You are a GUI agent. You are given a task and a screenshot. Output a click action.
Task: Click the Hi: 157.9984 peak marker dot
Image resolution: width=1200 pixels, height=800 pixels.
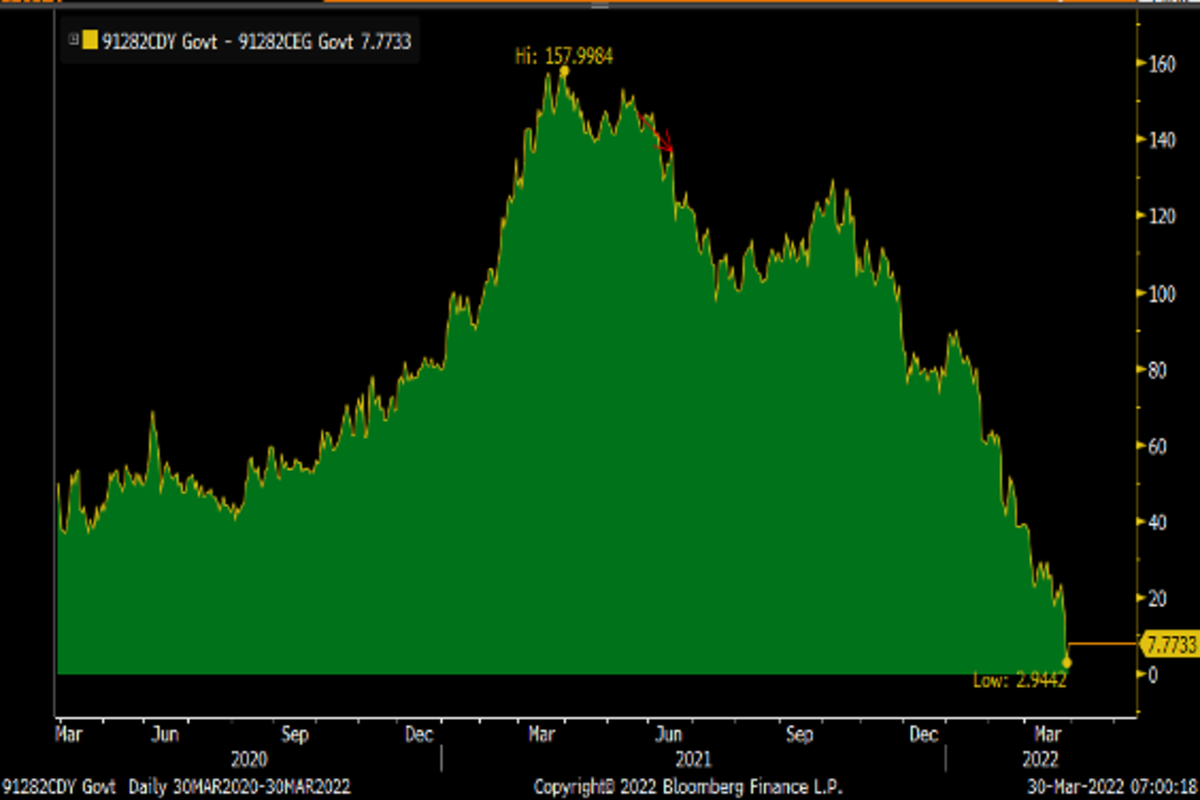pos(565,71)
